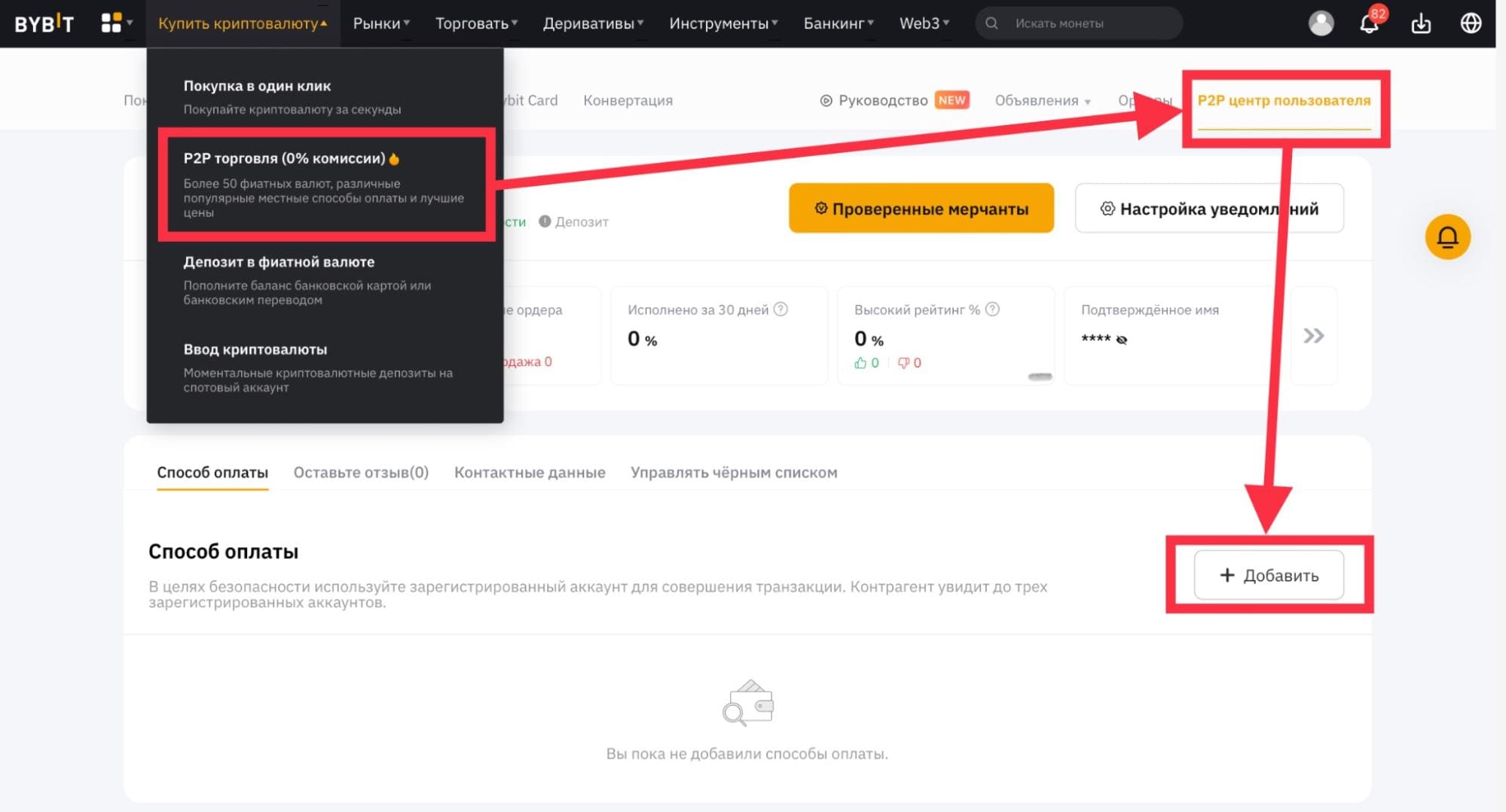Click the NEW badge near Руководство
The image size is (1506, 812).
tap(952, 100)
